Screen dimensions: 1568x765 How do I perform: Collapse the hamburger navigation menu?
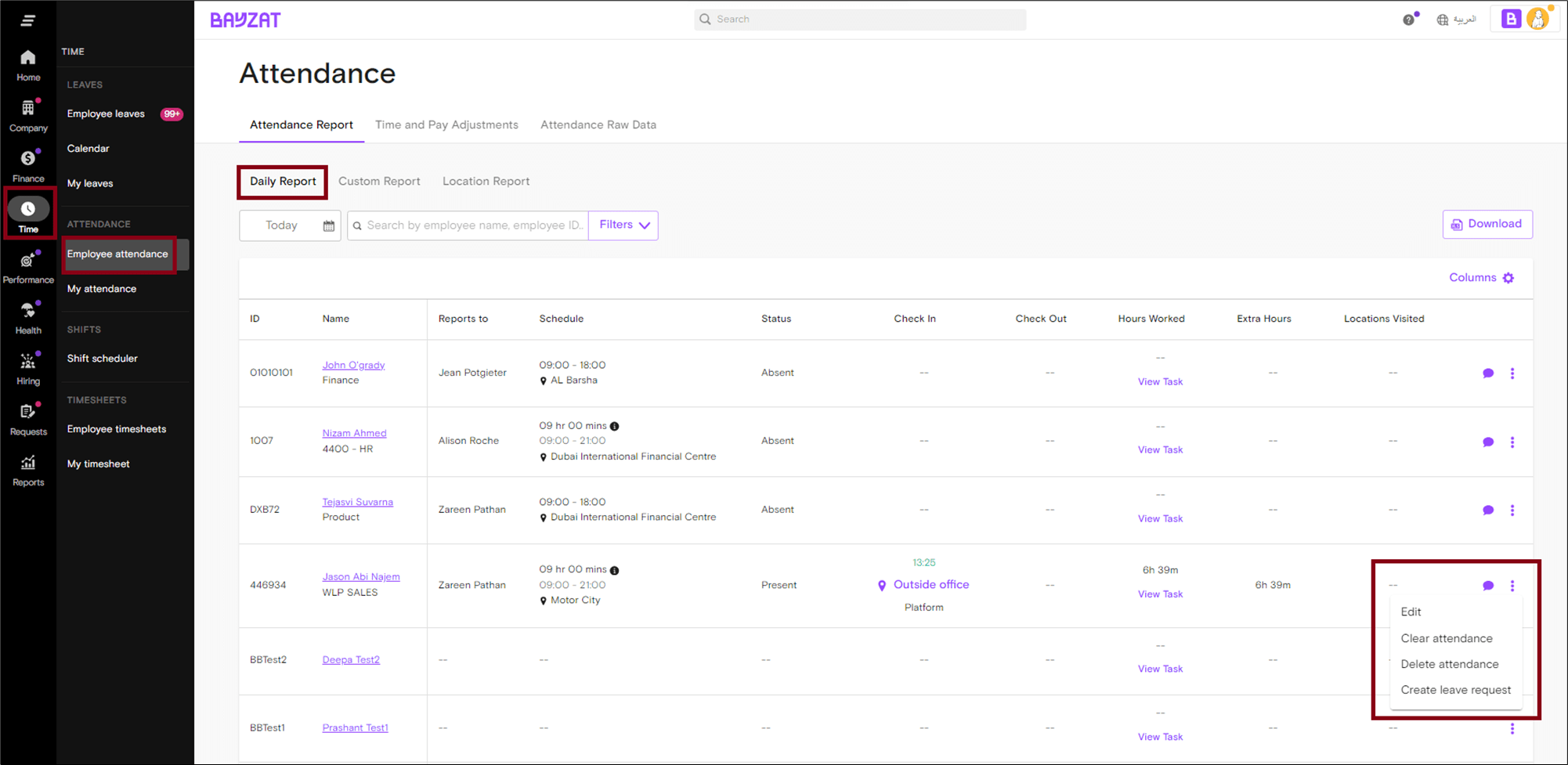tap(28, 20)
